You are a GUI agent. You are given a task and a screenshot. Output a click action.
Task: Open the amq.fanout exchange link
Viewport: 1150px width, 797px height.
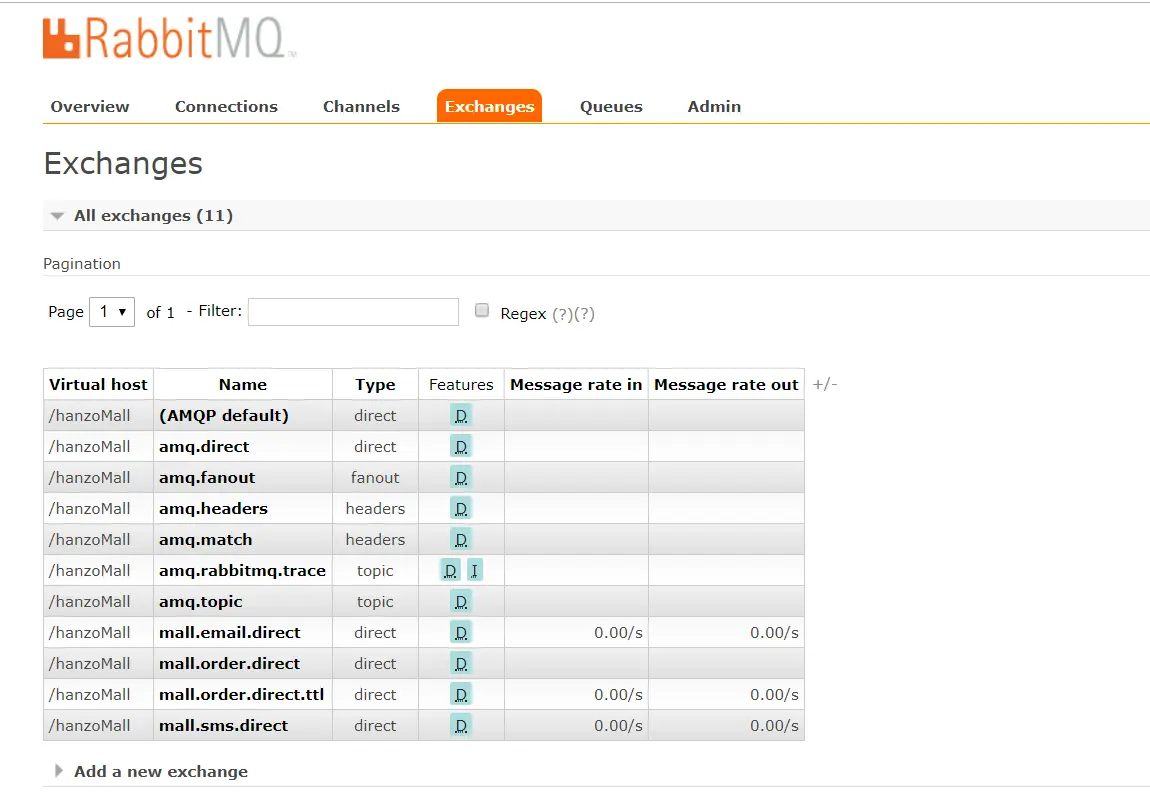click(207, 478)
